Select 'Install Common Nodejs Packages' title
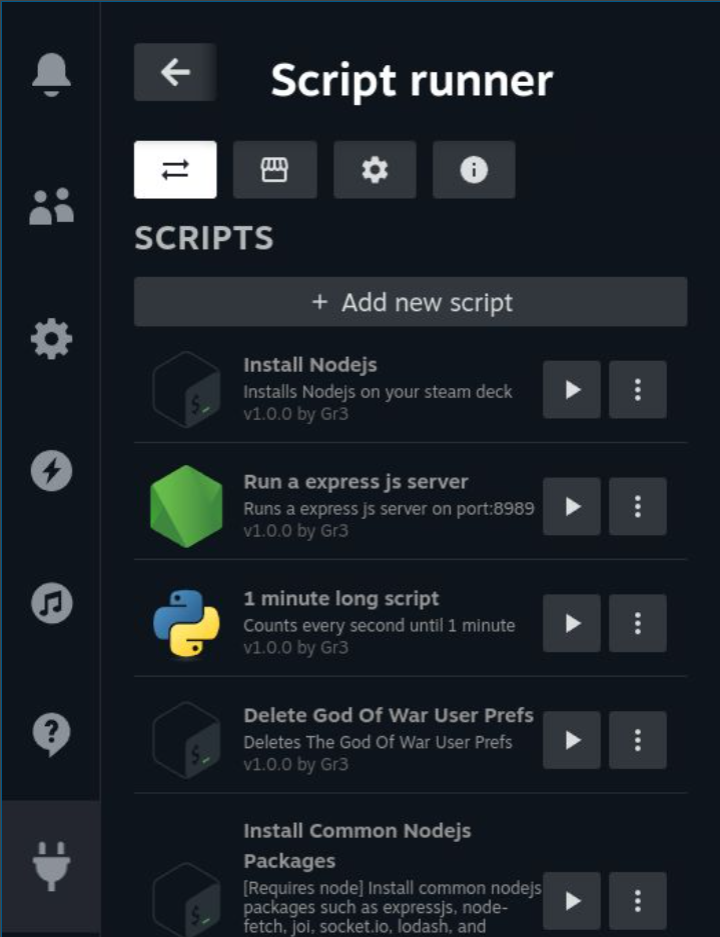Viewport: 720px width, 937px height. 357,846
